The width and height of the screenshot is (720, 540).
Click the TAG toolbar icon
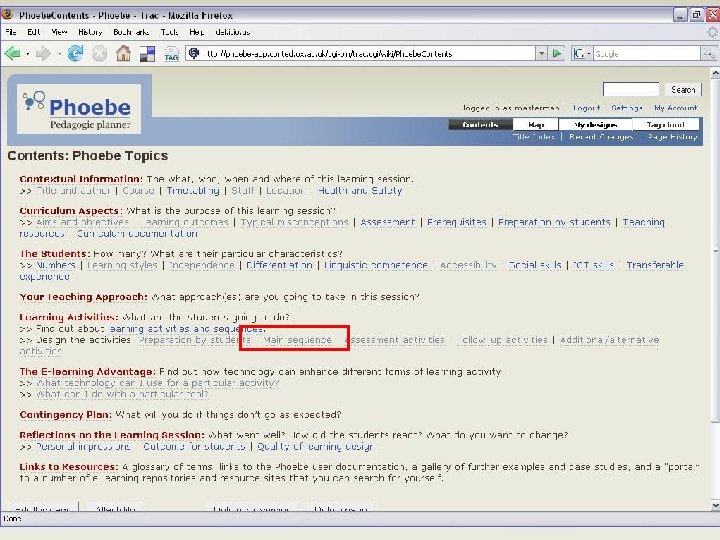click(171, 54)
